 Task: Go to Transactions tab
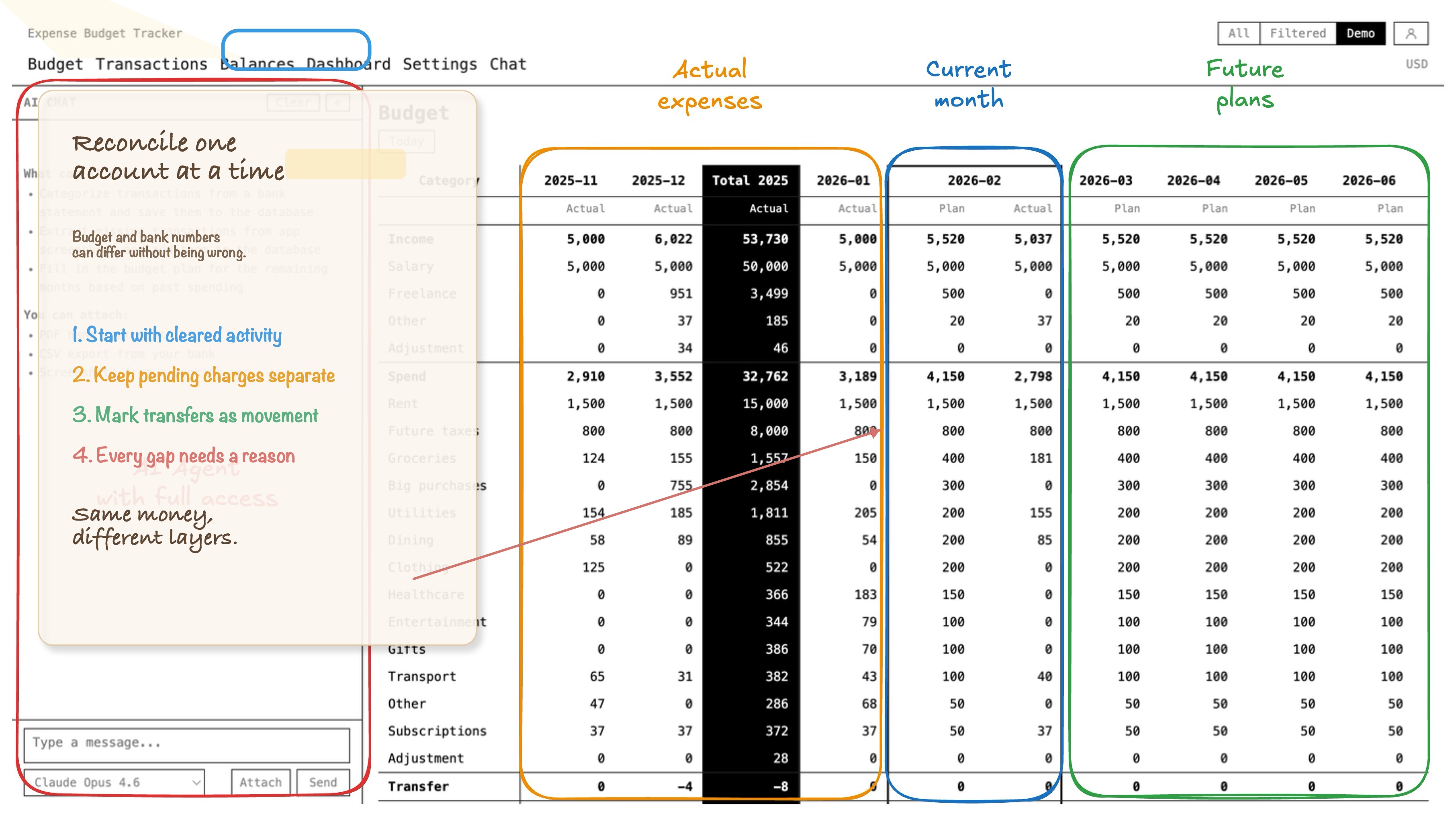point(151,64)
